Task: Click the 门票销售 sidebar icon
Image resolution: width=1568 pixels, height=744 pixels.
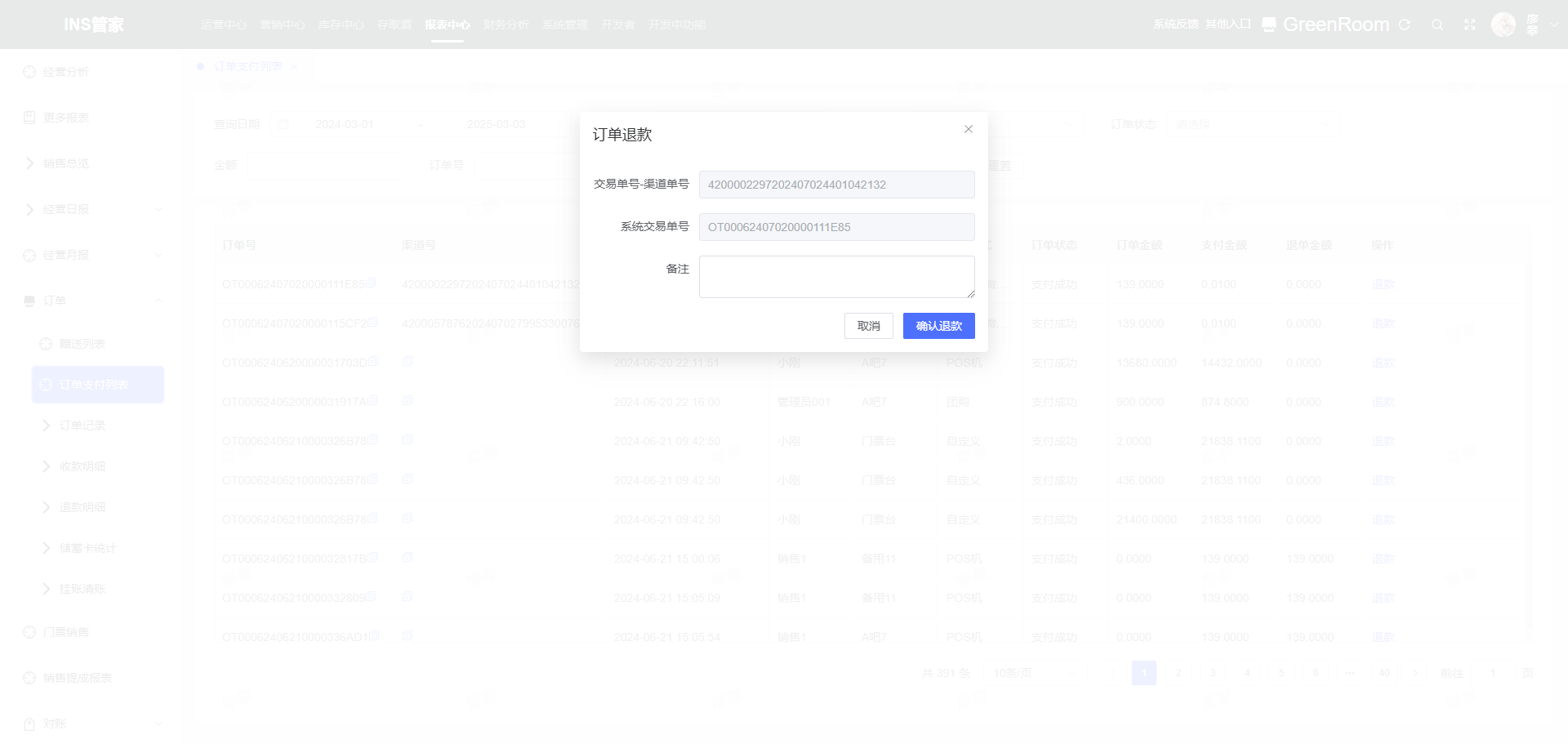Action: point(29,632)
